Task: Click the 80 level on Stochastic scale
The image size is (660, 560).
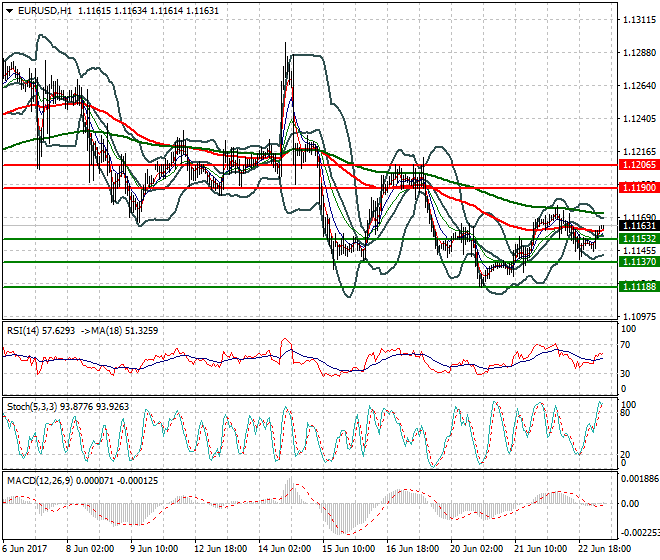Action: (625, 412)
